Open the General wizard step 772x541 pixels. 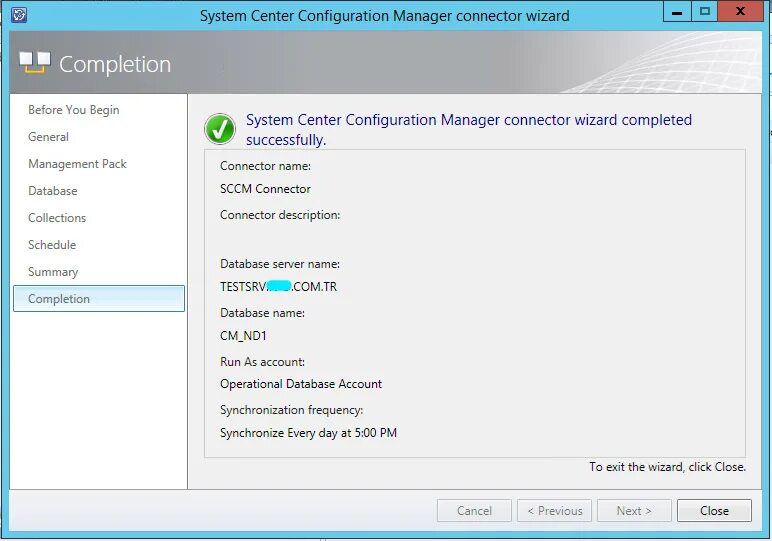[x=48, y=137]
